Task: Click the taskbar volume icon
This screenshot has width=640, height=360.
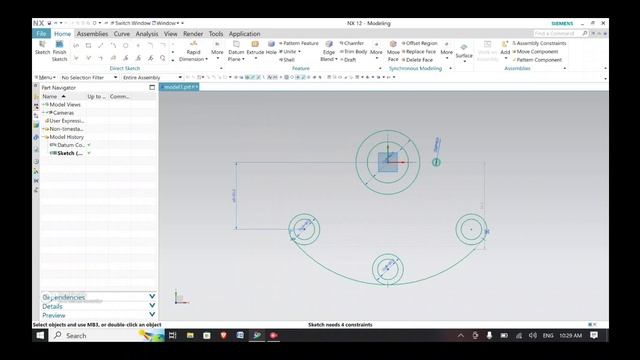Action: pyautogui.click(x=533, y=336)
